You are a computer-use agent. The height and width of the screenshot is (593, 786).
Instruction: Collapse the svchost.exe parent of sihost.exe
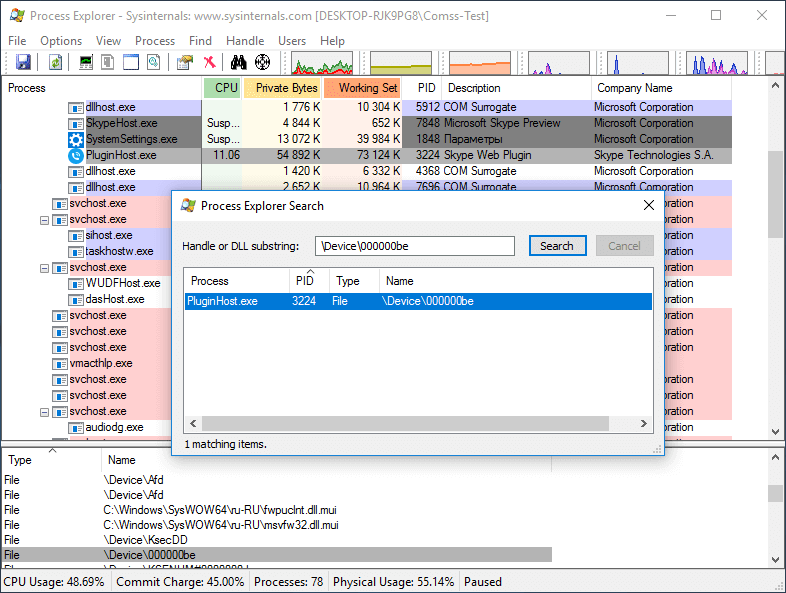(45, 220)
